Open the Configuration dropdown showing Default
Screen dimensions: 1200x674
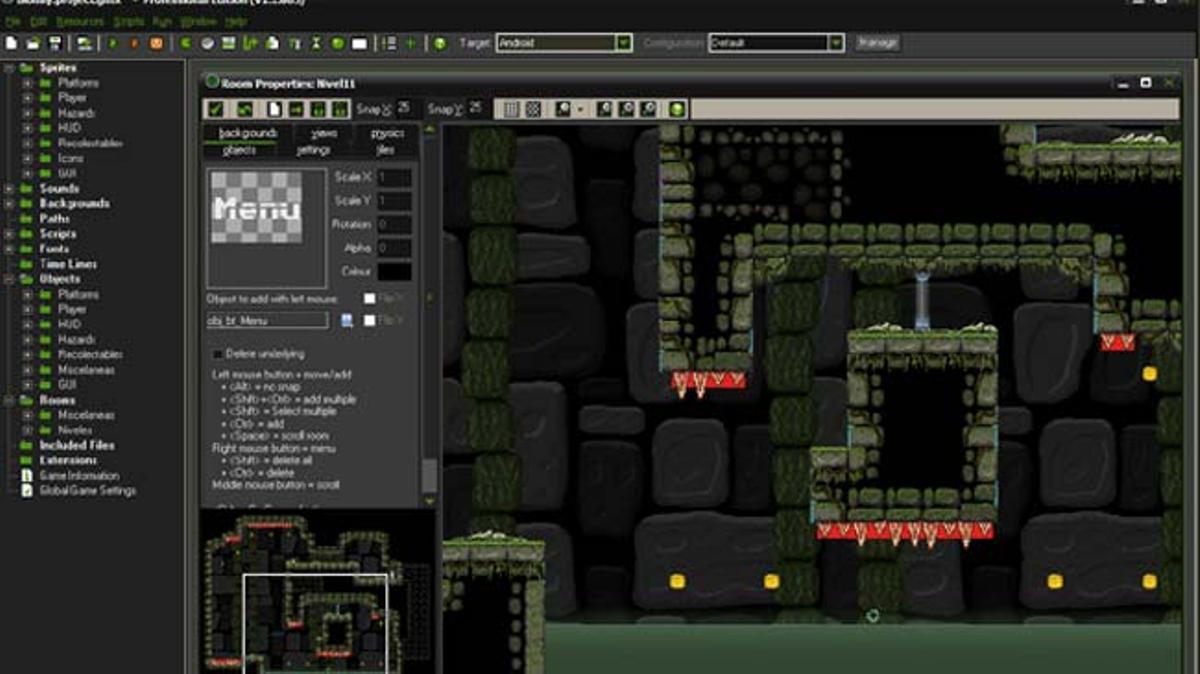(837, 43)
